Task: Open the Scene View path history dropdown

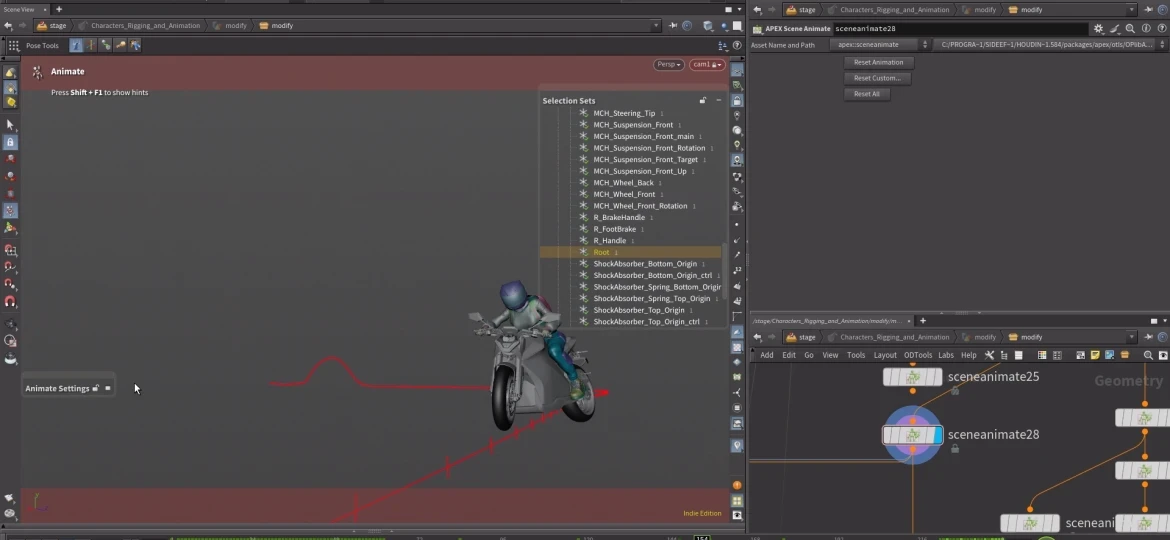Action: click(x=656, y=25)
